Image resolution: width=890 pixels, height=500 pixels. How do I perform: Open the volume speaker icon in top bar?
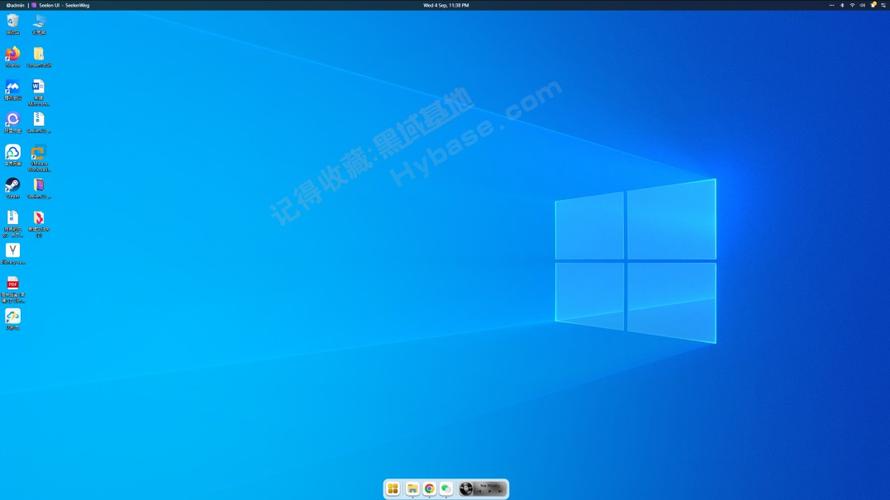[862, 5]
